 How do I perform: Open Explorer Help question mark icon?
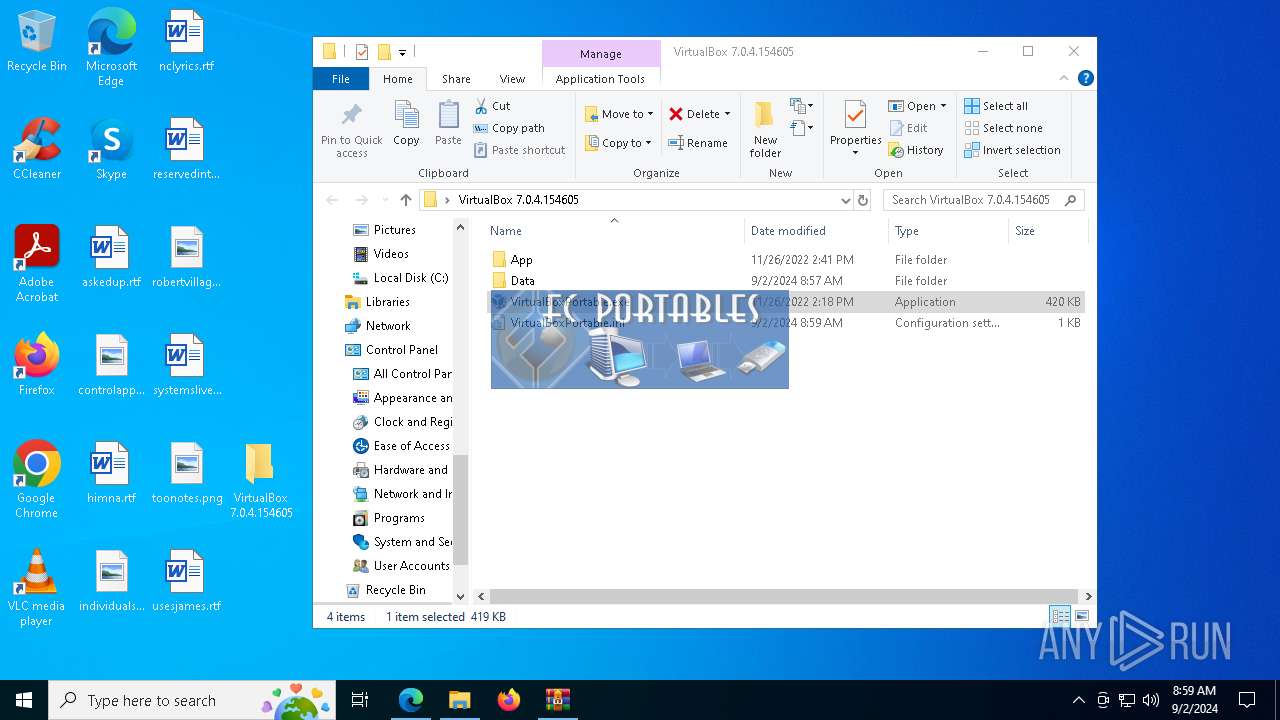click(1086, 78)
